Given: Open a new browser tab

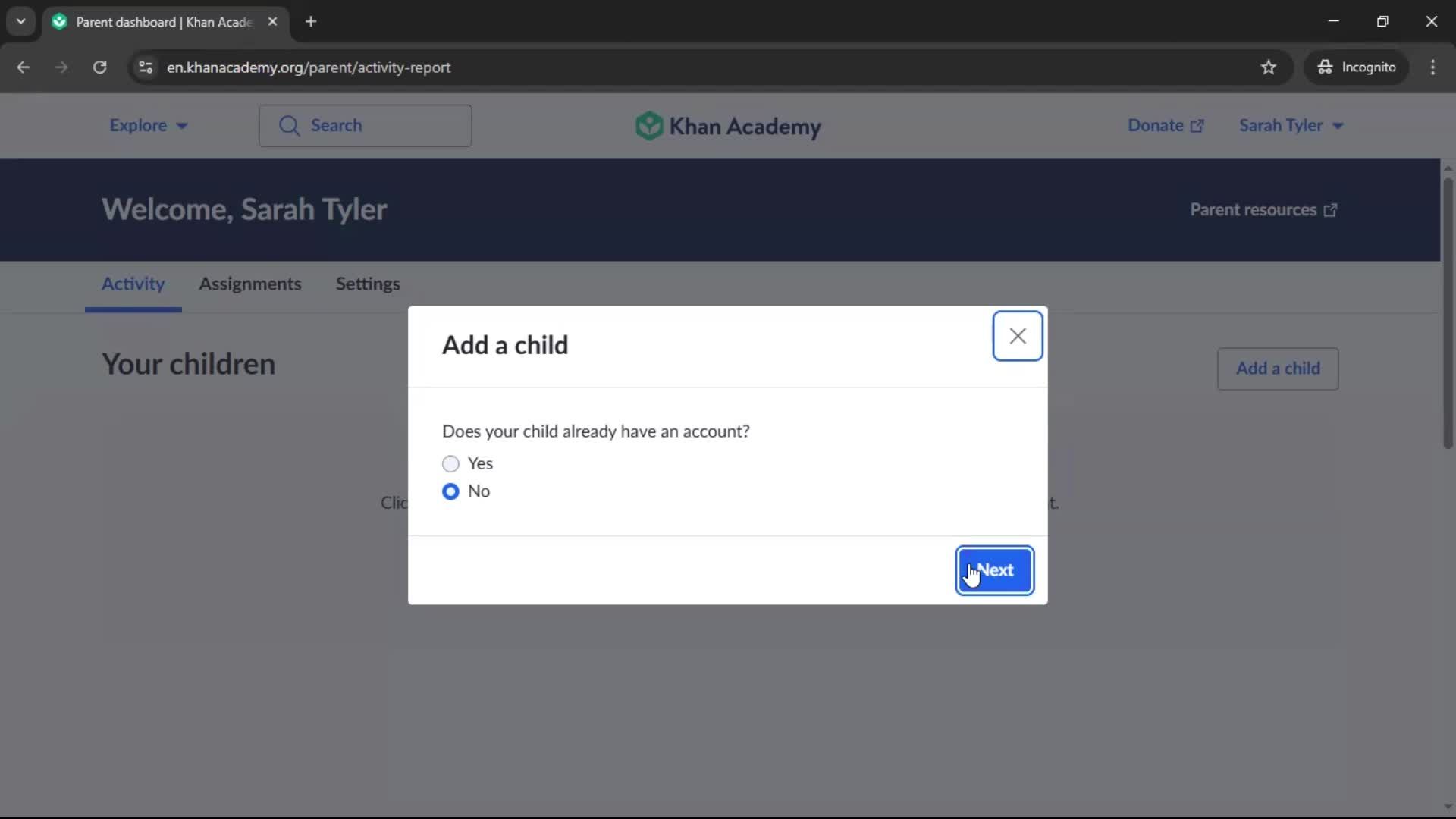Looking at the screenshot, I should [x=311, y=22].
